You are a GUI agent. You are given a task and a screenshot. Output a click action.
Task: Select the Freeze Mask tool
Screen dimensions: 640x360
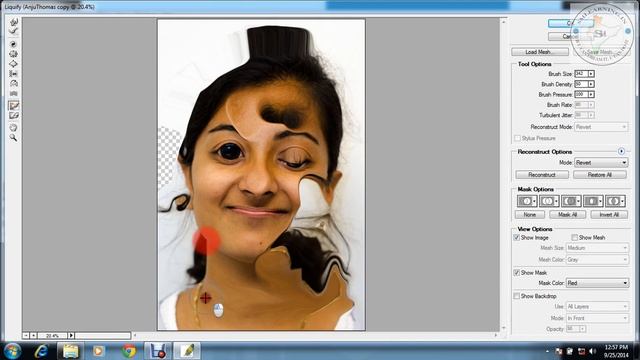coord(13,106)
